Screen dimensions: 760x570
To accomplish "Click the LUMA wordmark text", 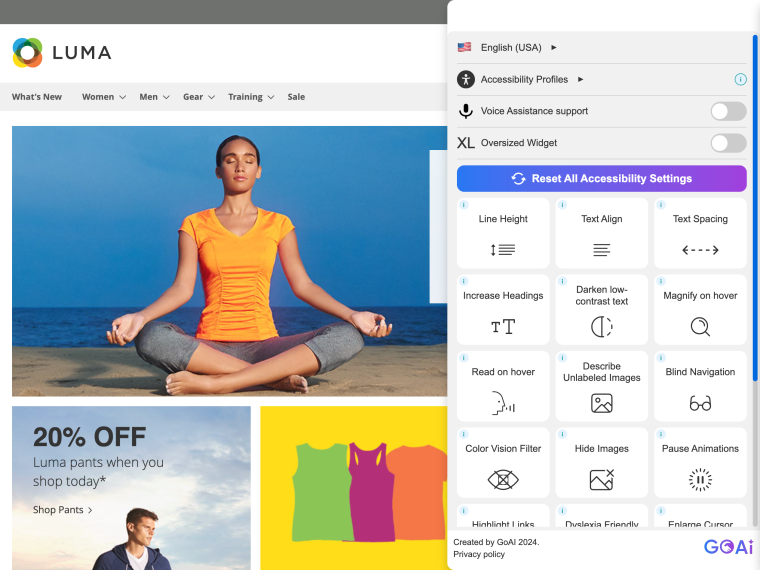I will tap(82, 52).
